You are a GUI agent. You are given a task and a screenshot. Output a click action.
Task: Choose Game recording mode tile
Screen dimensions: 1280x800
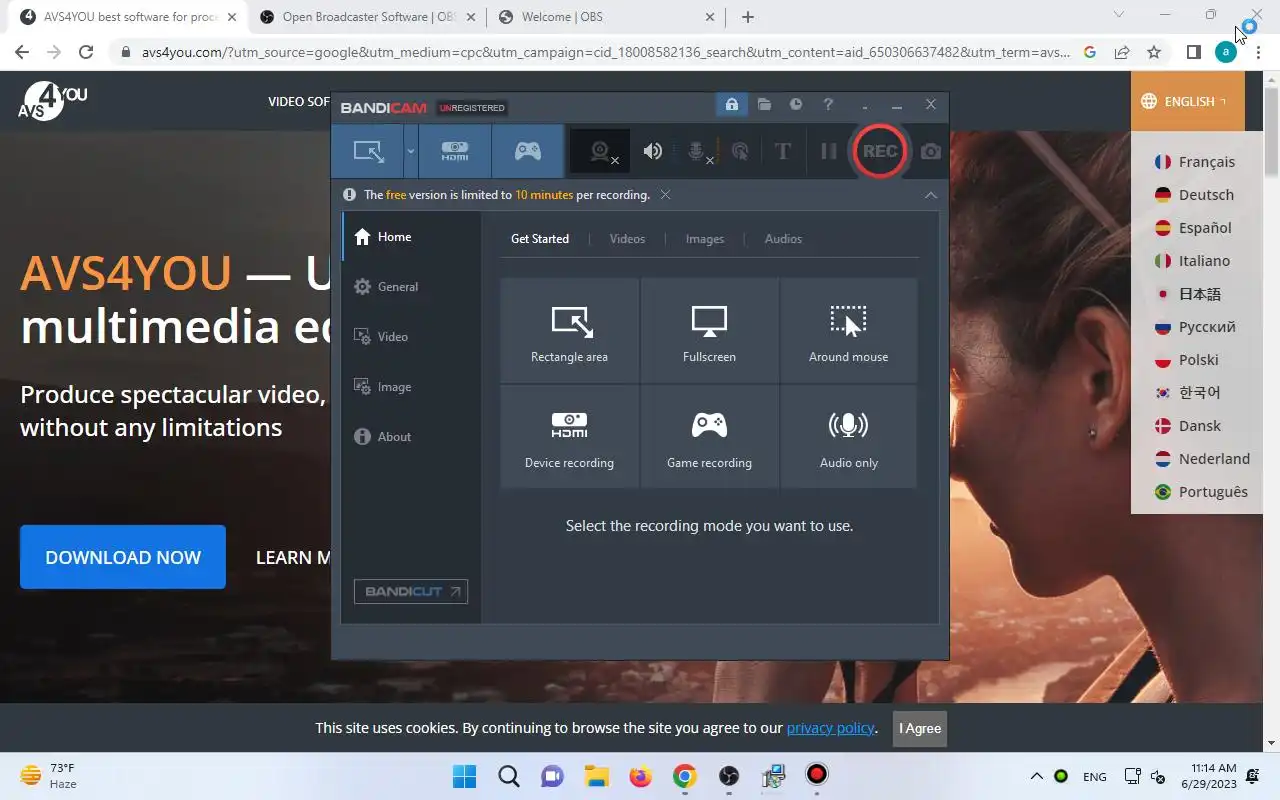pos(709,437)
